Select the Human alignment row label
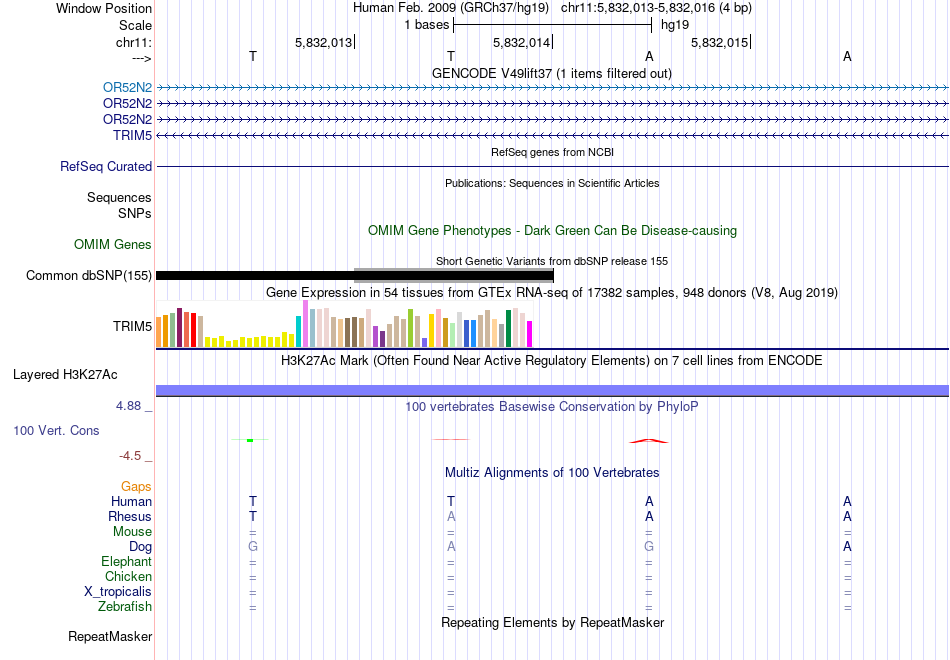 [x=131, y=502]
